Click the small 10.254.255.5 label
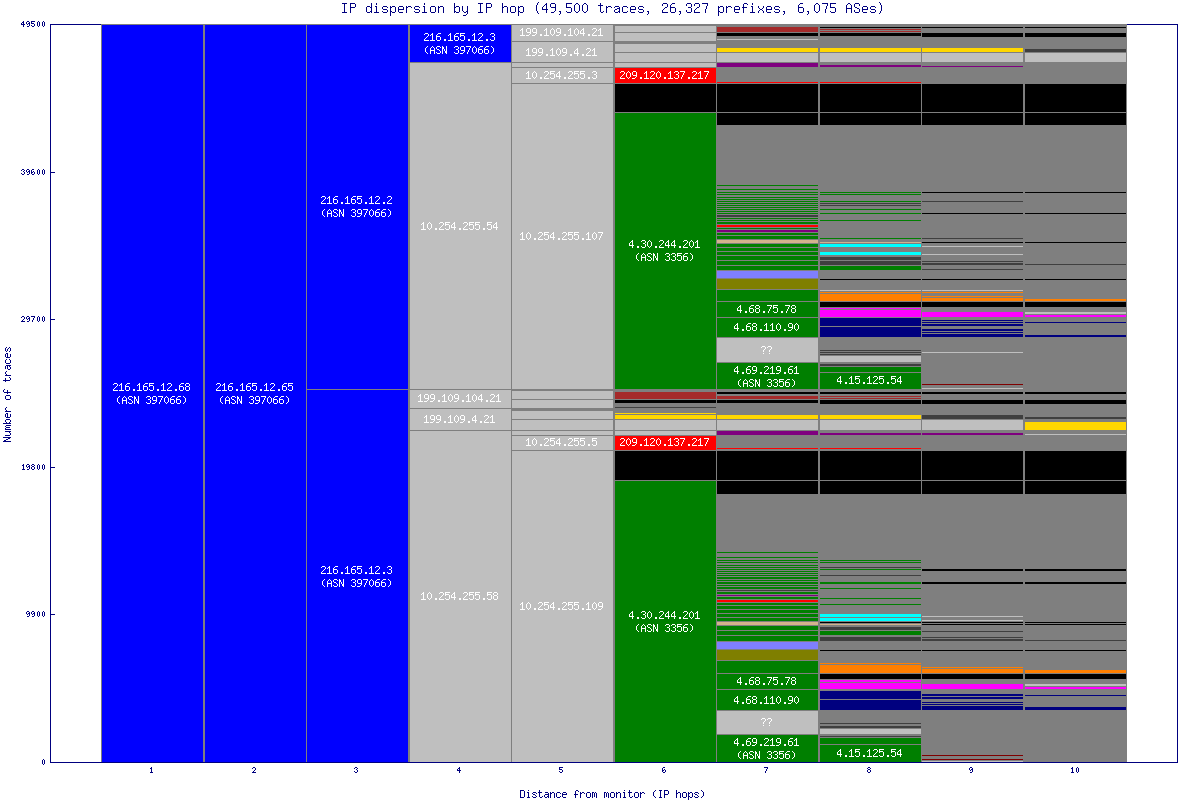Image resolution: width=1178 pixels, height=800 pixels. pyautogui.click(x=562, y=442)
